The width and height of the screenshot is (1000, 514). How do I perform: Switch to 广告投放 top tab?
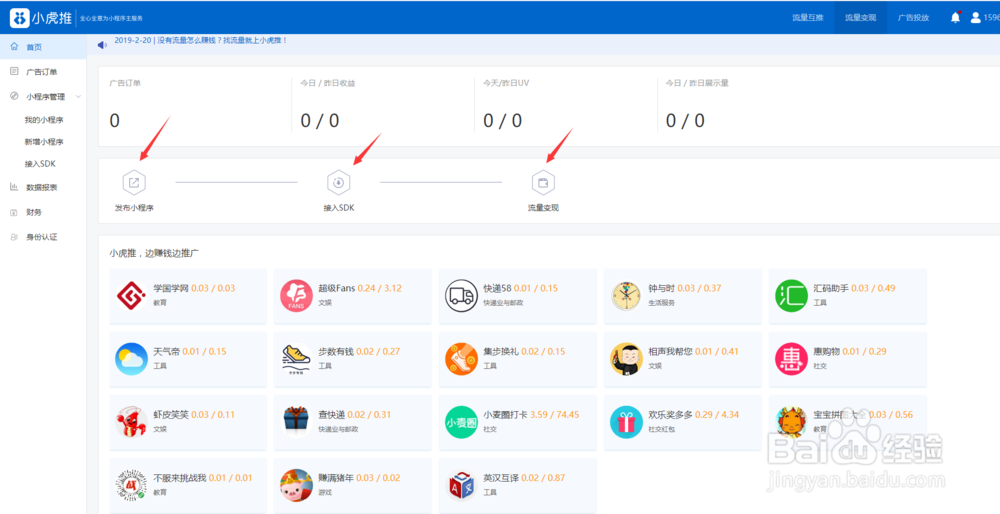click(x=913, y=18)
